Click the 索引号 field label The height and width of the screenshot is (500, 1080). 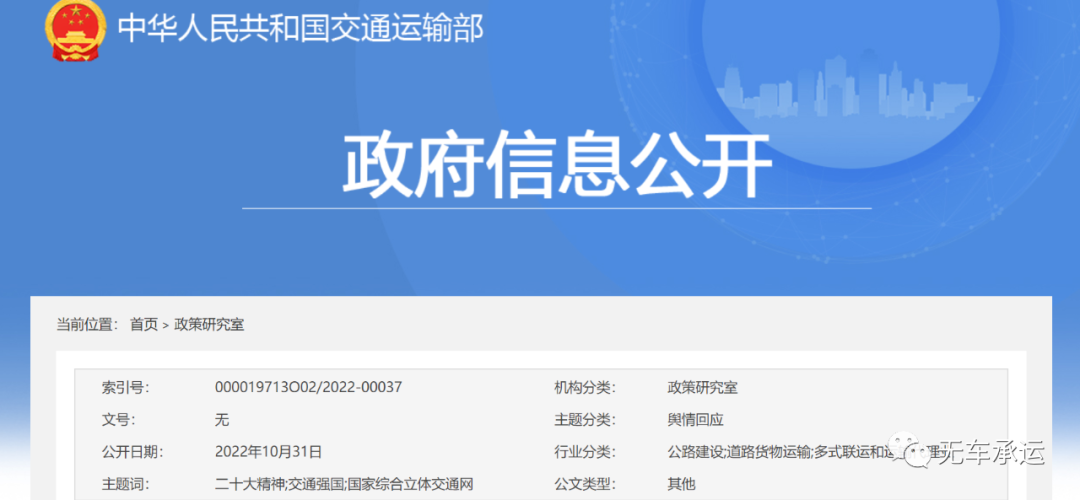(125, 388)
